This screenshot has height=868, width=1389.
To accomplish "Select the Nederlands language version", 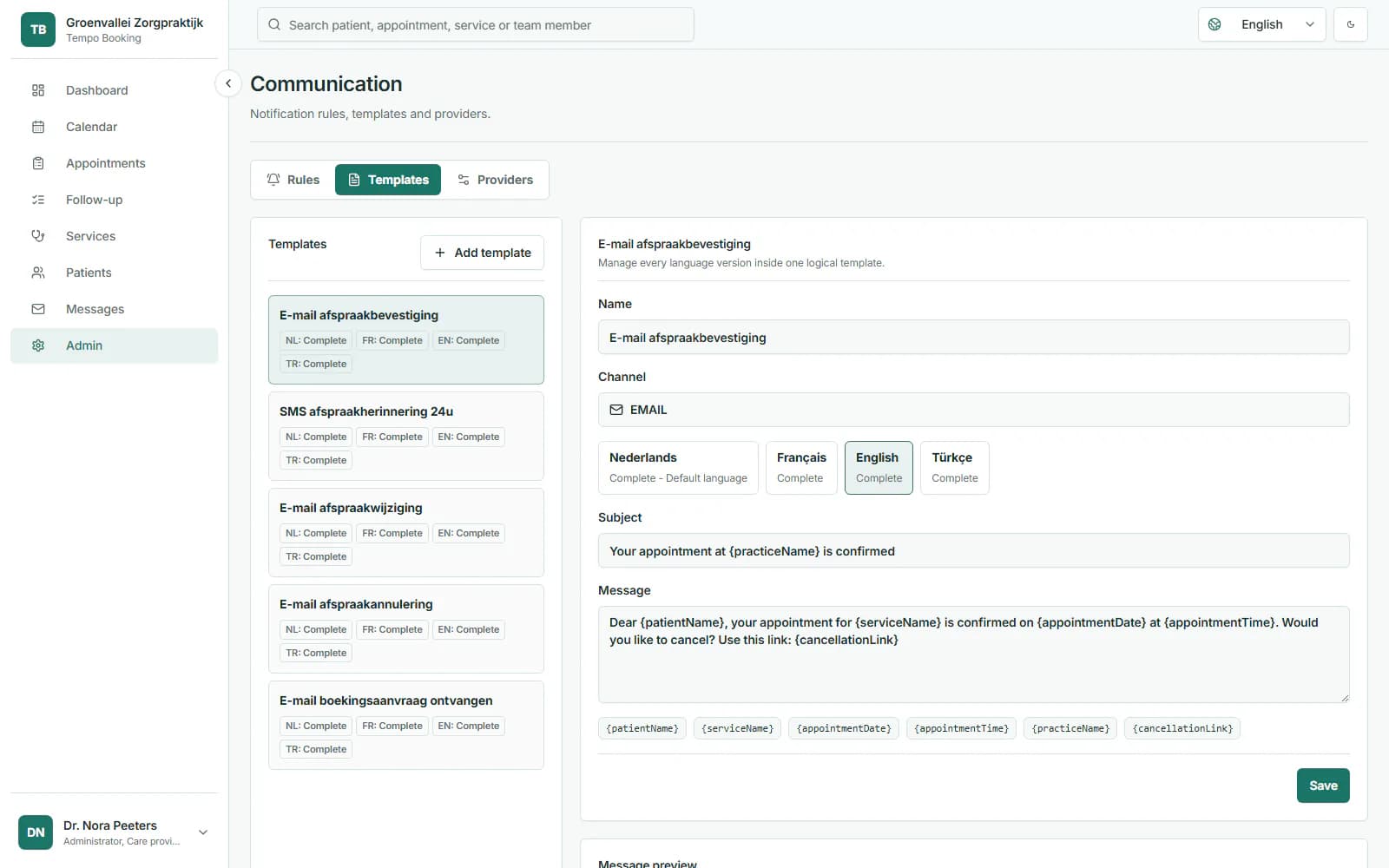I will coord(678,468).
